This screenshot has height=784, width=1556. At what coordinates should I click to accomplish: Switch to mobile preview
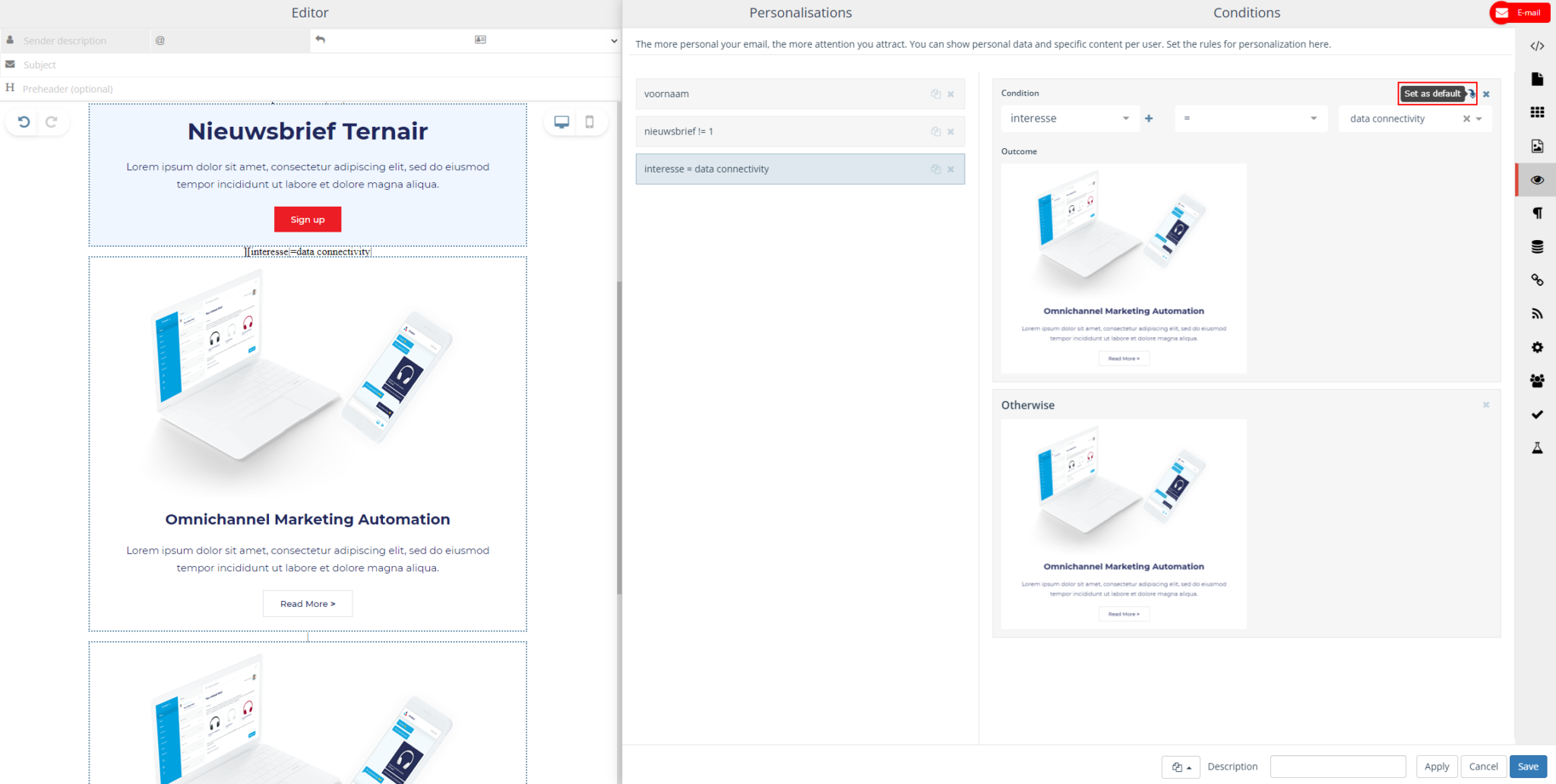(590, 122)
